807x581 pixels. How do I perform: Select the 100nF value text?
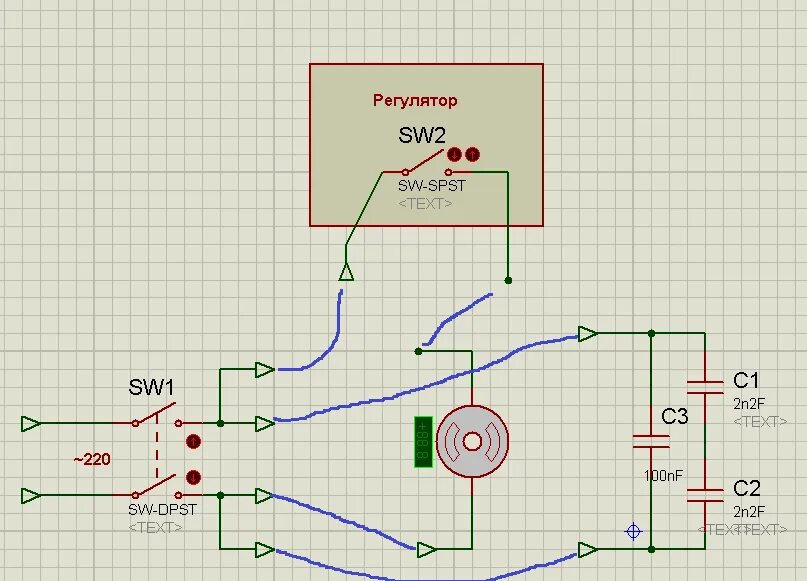click(663, 476)
